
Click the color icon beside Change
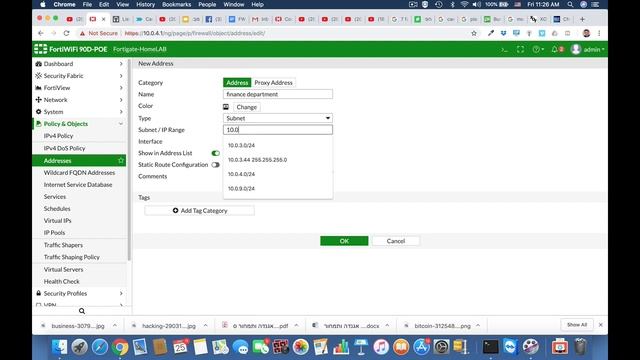coord(226,107)
